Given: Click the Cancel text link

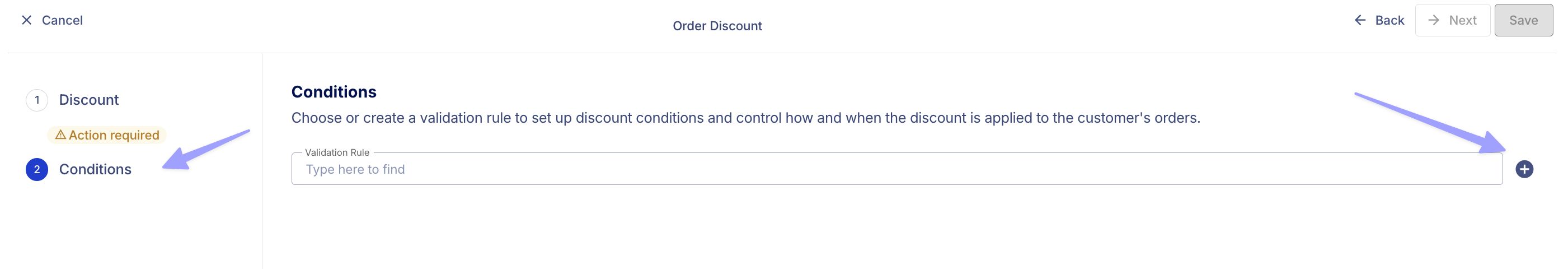Looking at the screenshot, I should pos(62,20).
